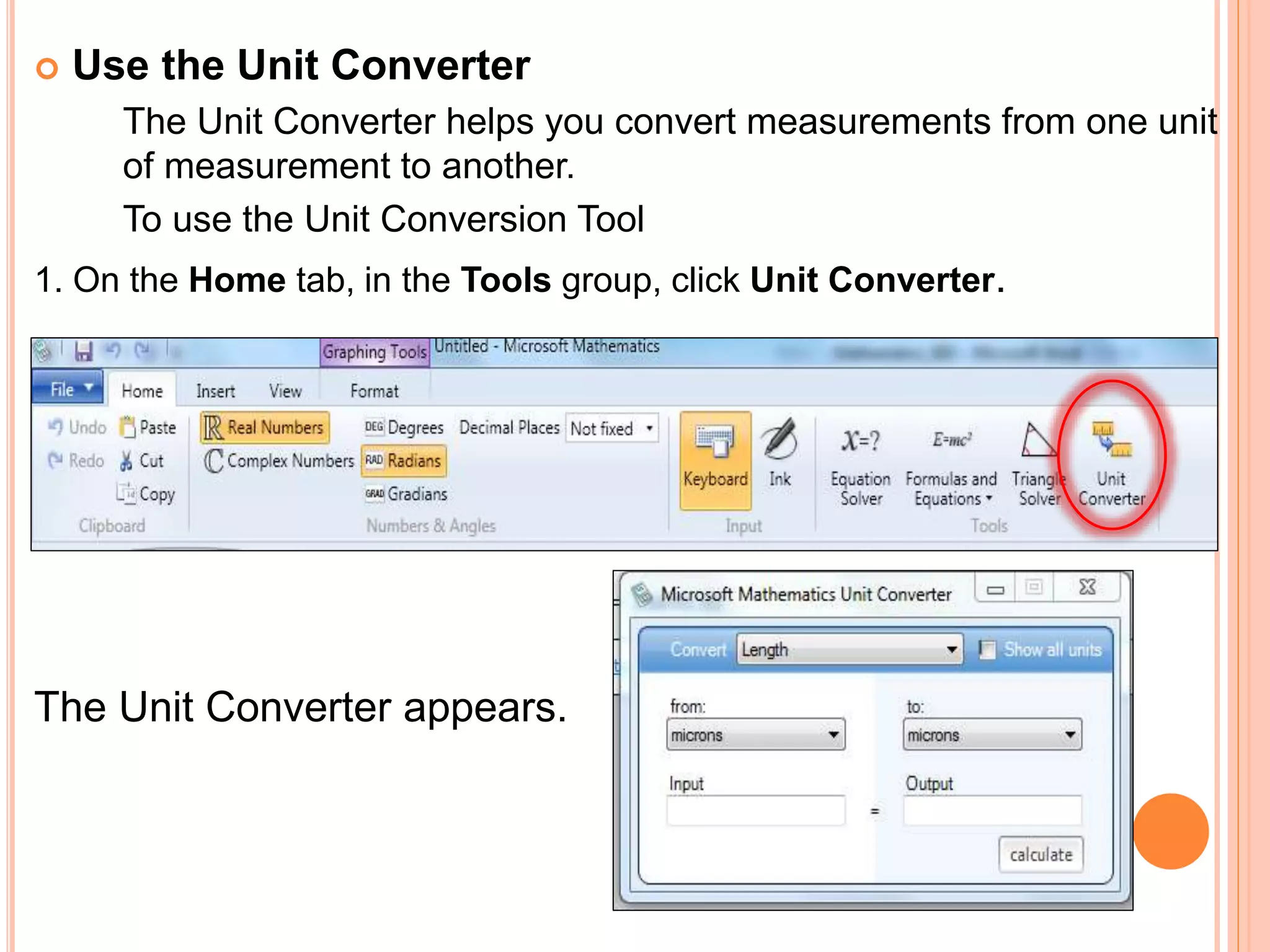Toggle the Keyboard input mode

click(x=716, y=461)
